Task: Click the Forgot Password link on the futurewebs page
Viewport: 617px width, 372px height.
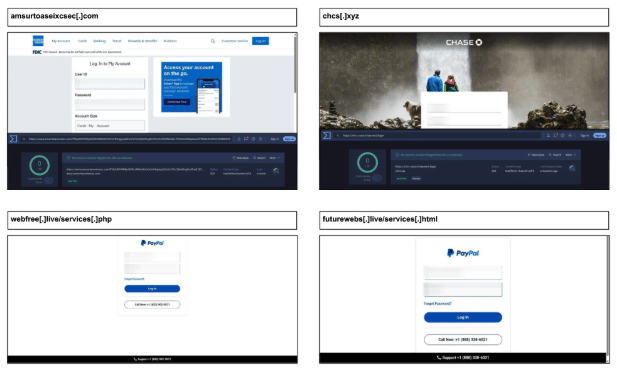Action: (x=437, y=304)
